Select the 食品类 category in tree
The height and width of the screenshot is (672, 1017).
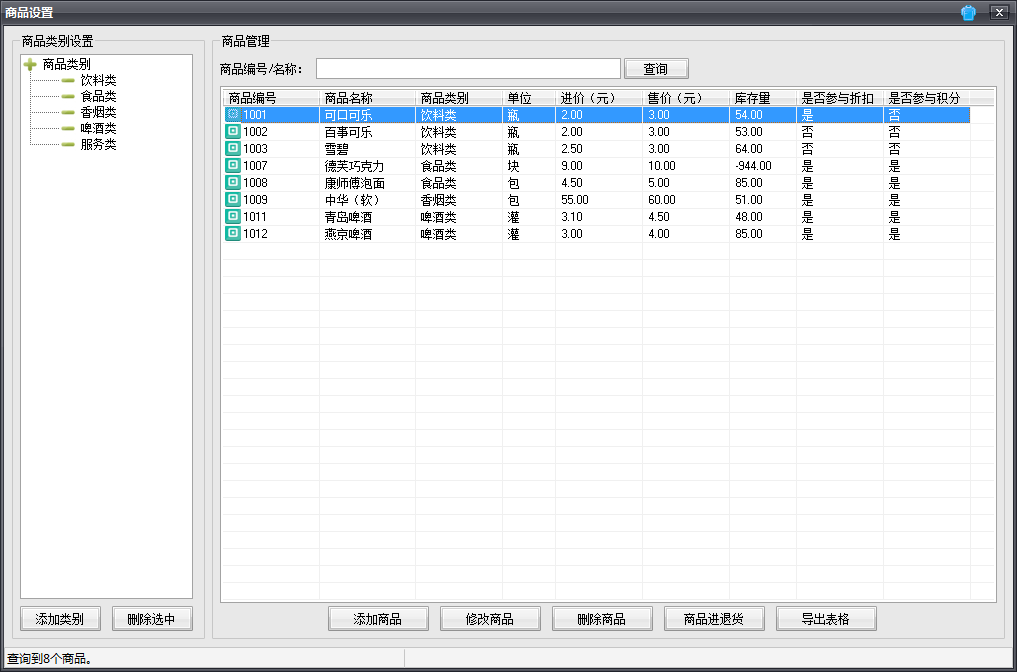[98, 96]
